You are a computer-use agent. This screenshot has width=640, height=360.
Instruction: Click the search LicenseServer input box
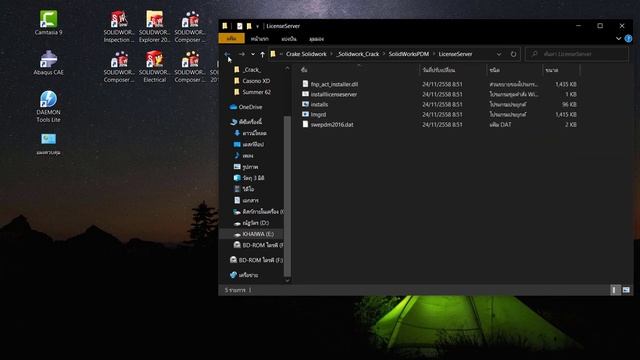[x=577, y=54]
